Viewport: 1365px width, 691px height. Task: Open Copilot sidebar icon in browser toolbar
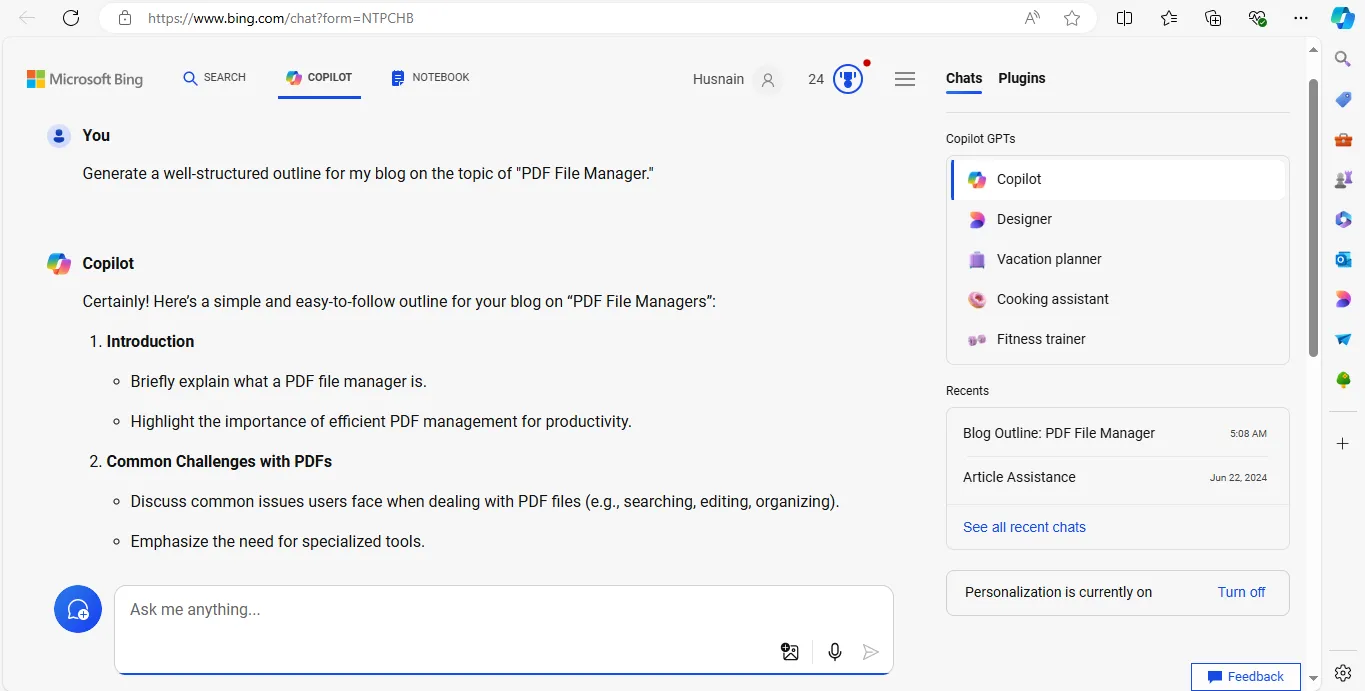pyautogui.click(x=1342, y=18)
